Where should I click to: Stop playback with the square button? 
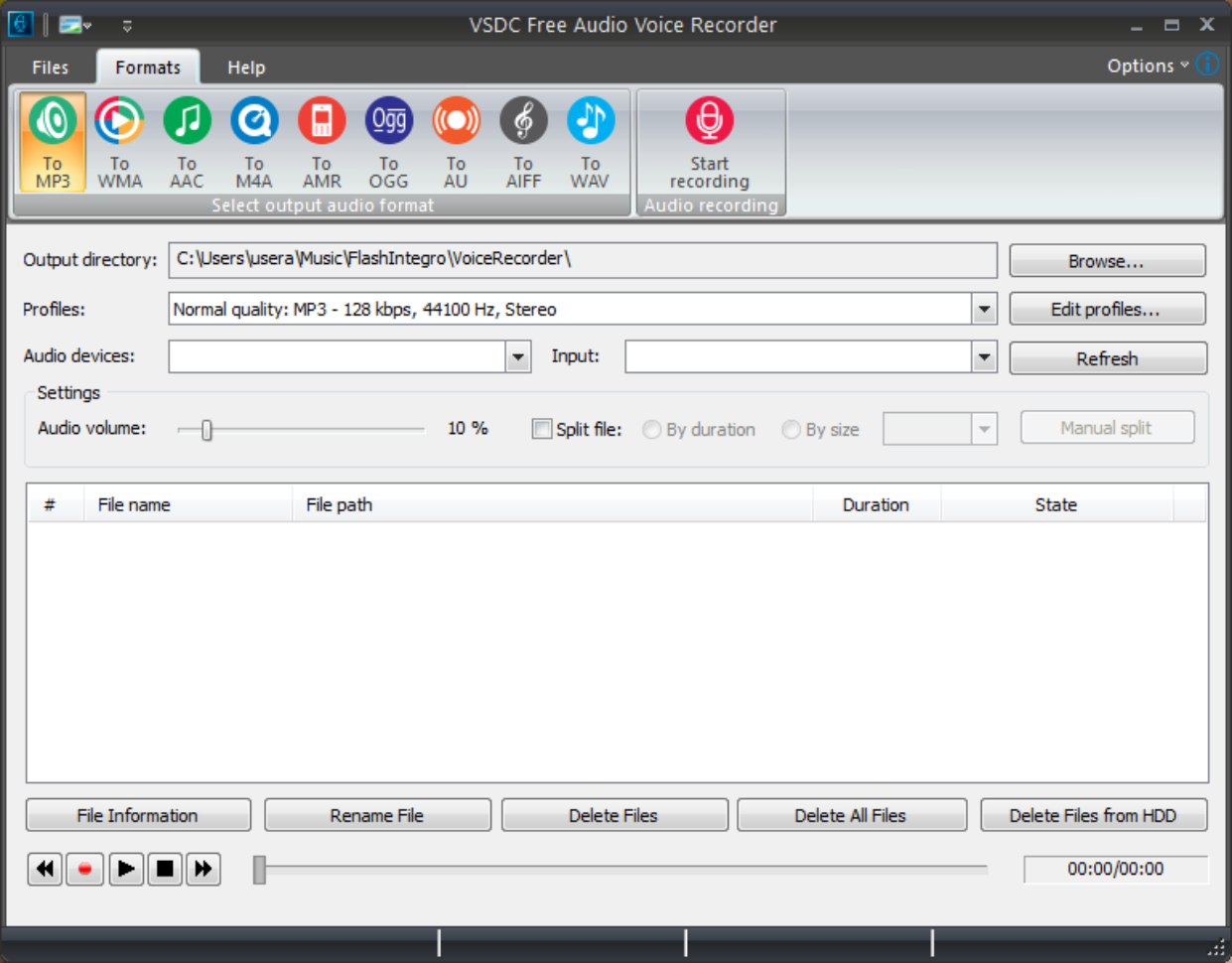tap(165, 870)
